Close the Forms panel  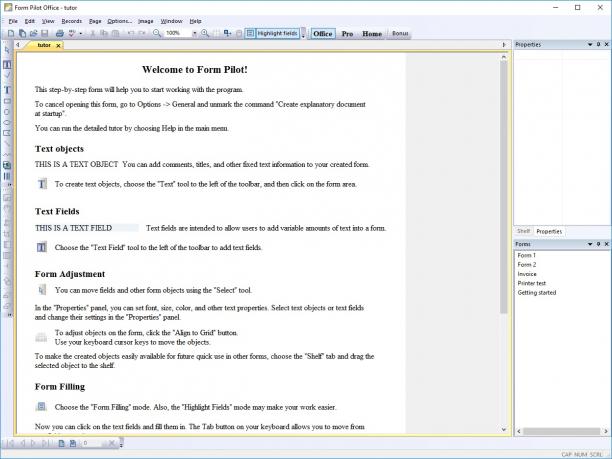[x=607, y=244]
